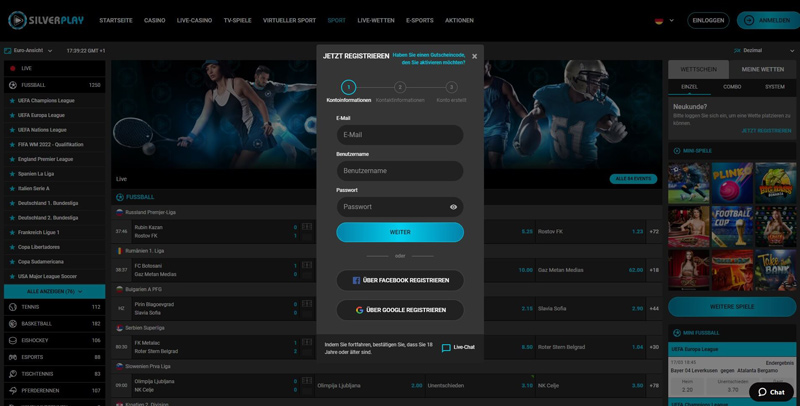Open Basketball sports category
800x406 pixels.
[x=55, y=324]
